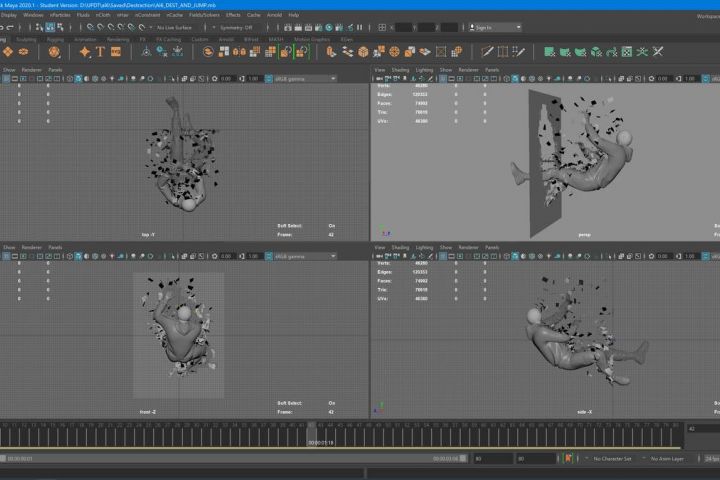
Task: Switch to the Motion Graphics shelf tab
Action: 313,39
